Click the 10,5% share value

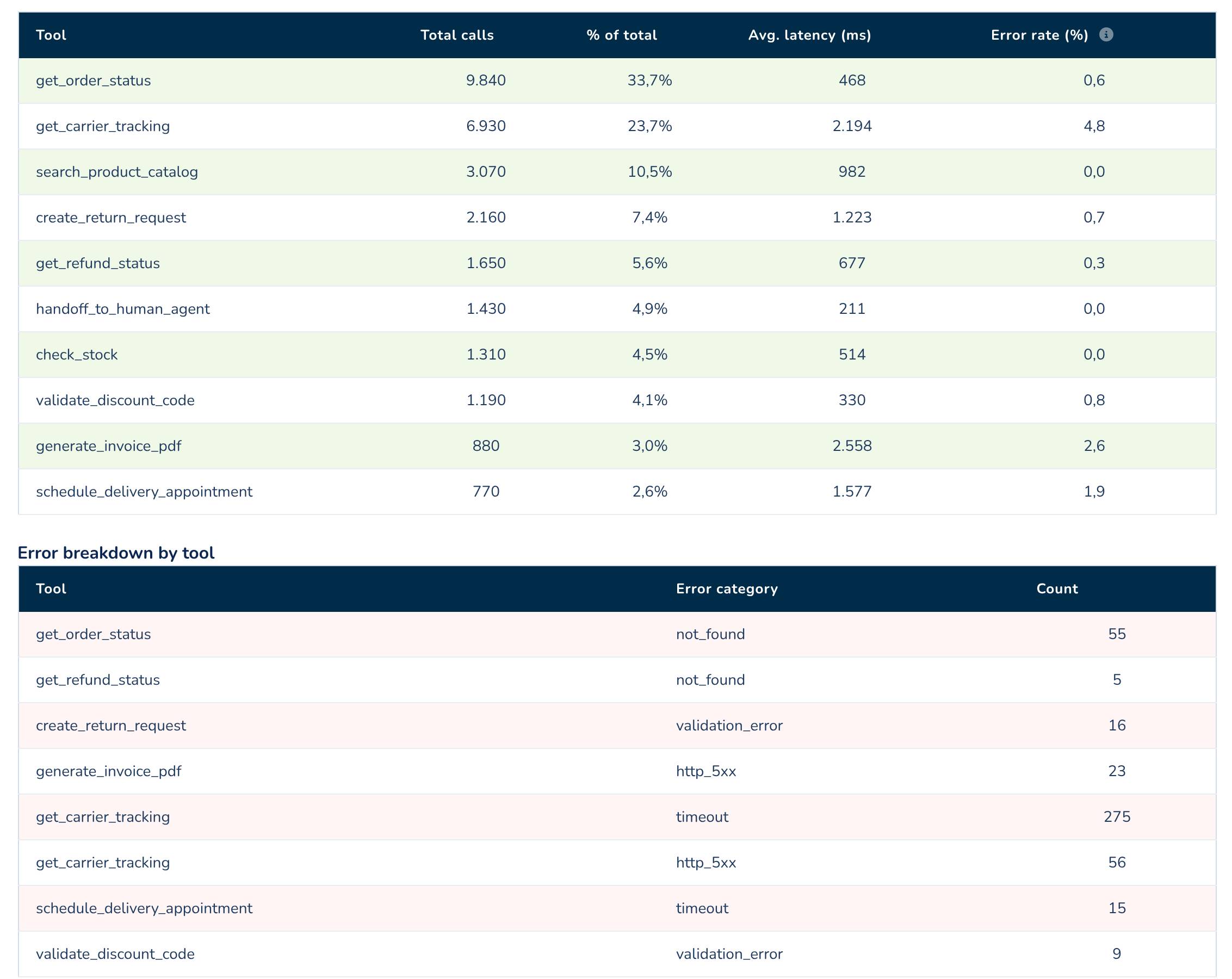click(x=649, y=172)
